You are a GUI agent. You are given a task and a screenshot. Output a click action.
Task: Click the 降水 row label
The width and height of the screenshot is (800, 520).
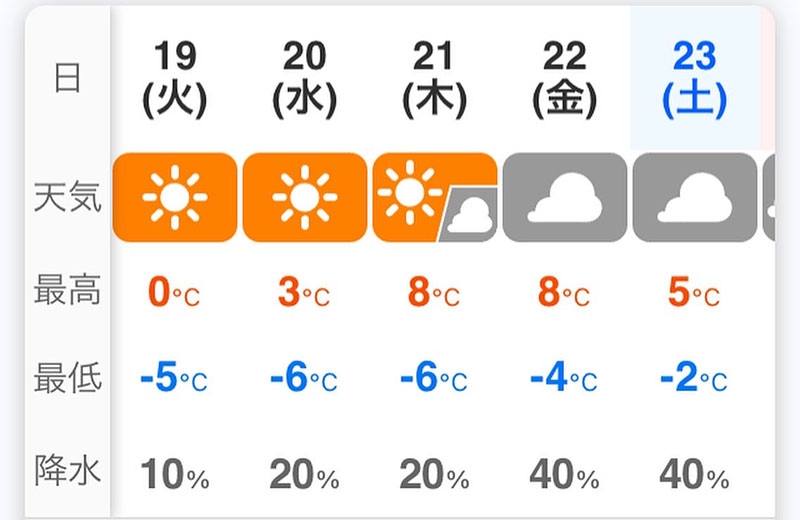[67, 470]
